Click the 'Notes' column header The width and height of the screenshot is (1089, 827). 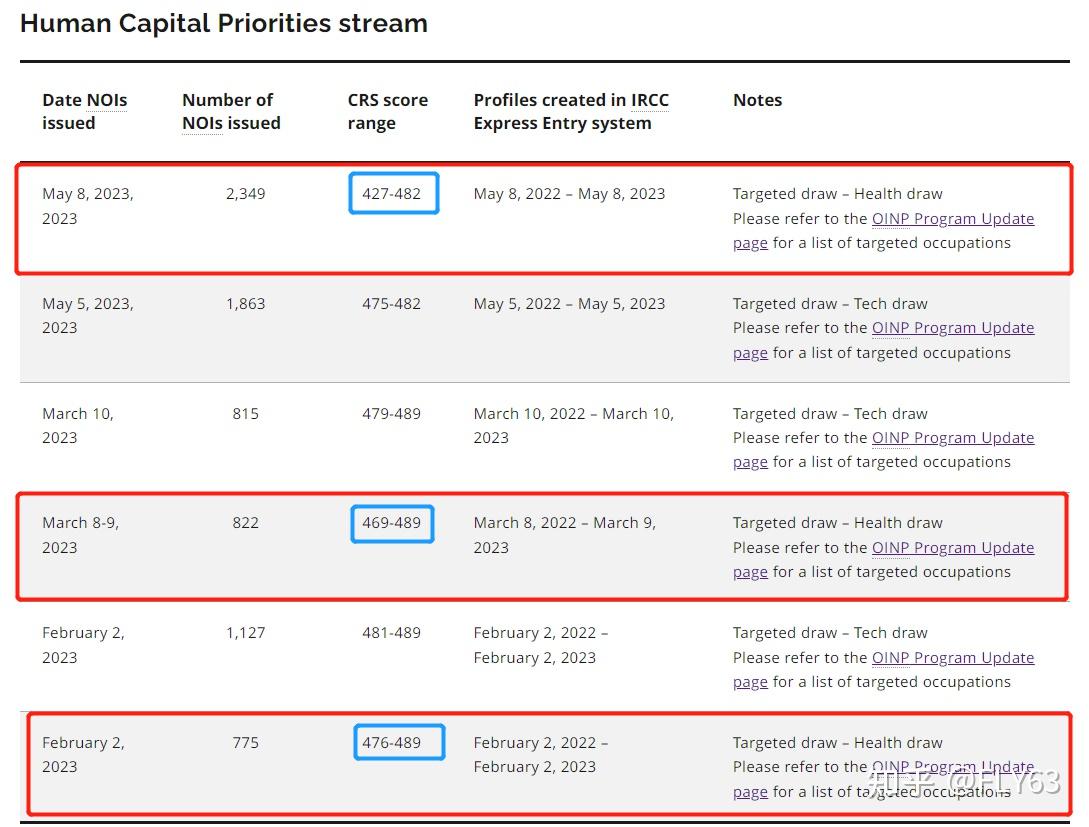758,100
